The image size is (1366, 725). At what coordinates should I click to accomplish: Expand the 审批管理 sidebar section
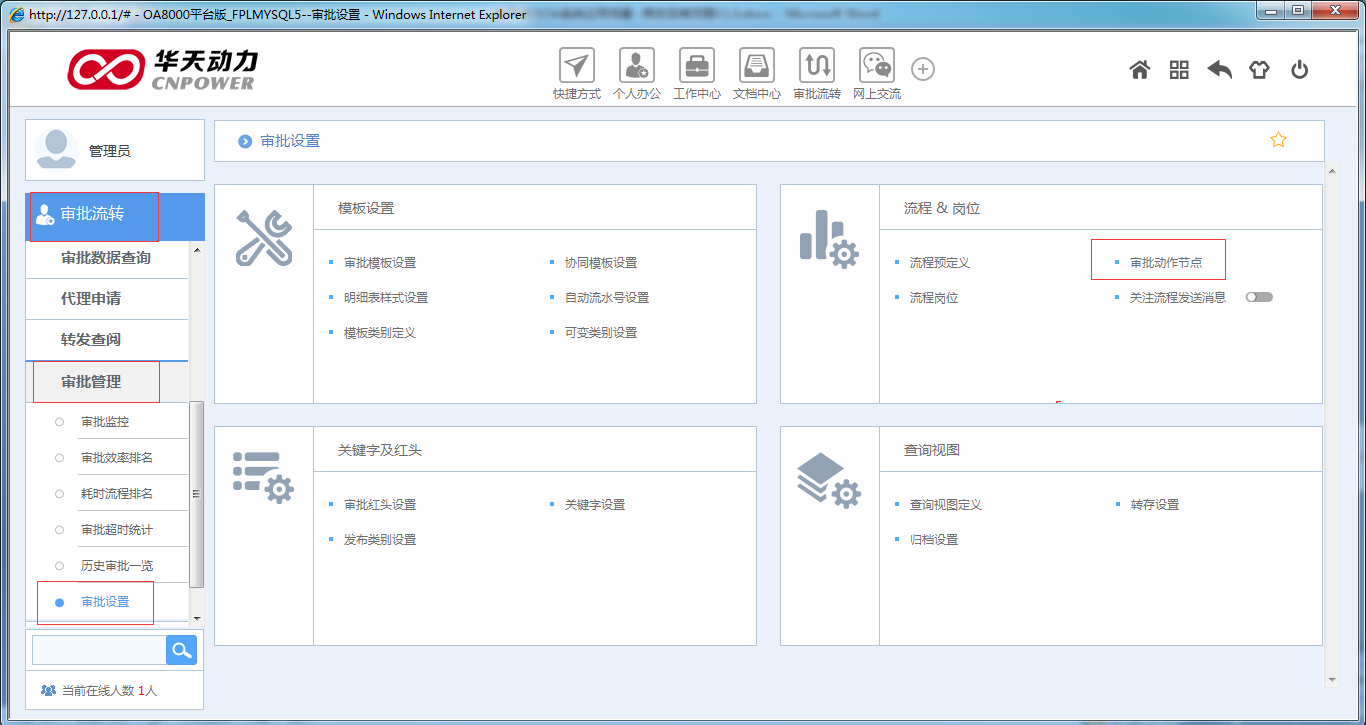pos(91,382)
